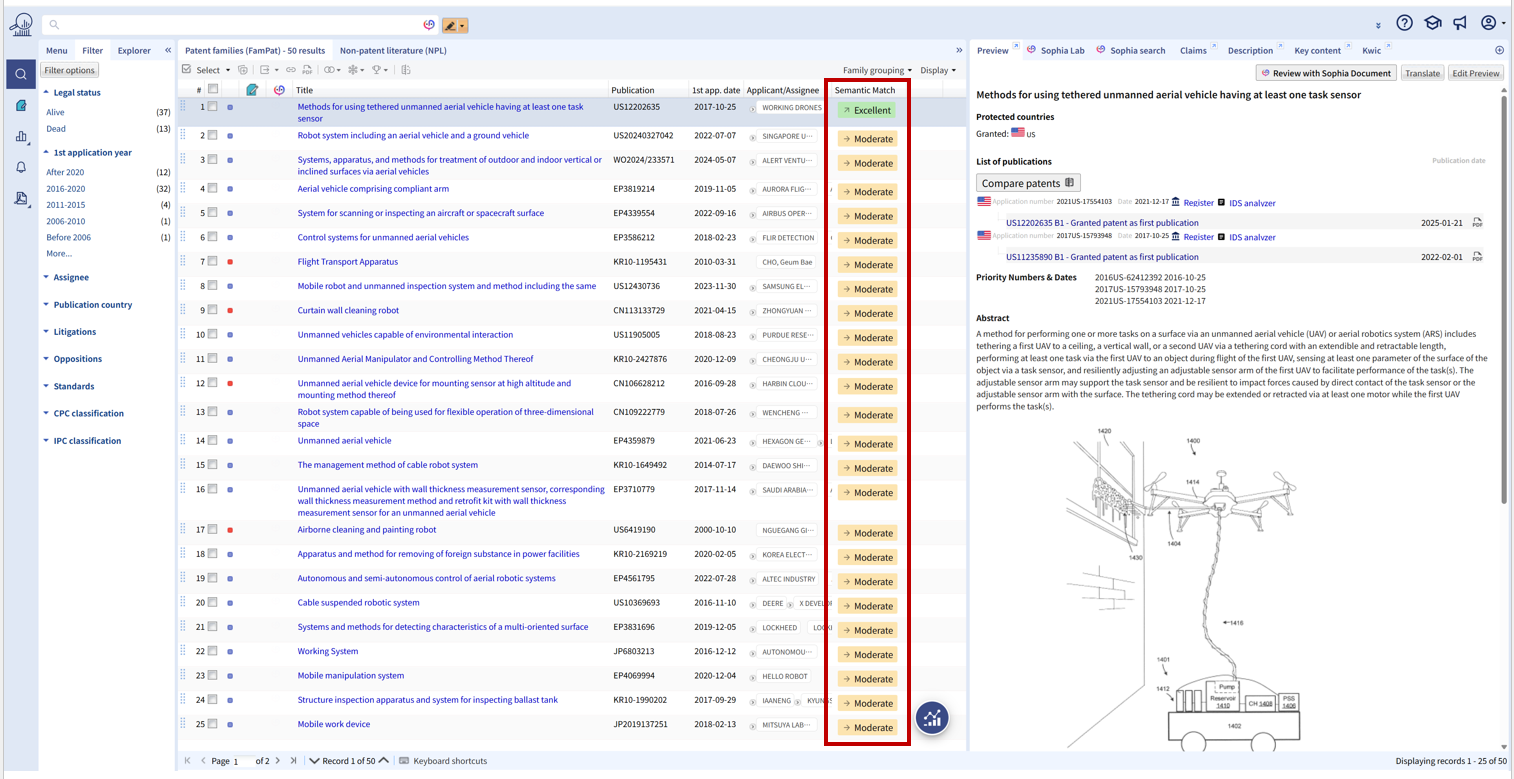The height and width of the screenshot is (779, 1514).
Task: Open the graduation cap training icon
Action: pyautogui.click(x=1432, y=23)
